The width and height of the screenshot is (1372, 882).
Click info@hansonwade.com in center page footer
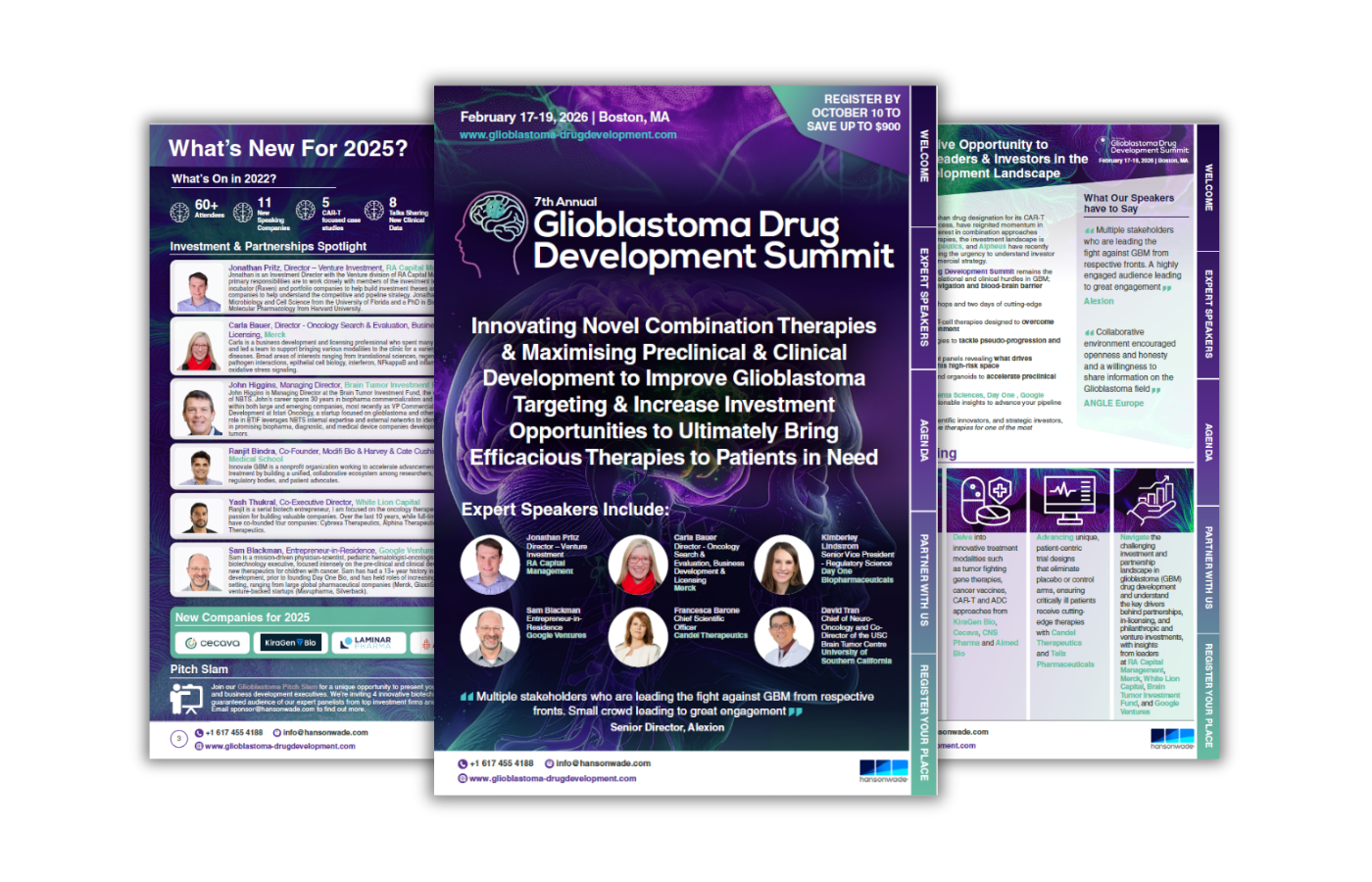tap(603, 763)
